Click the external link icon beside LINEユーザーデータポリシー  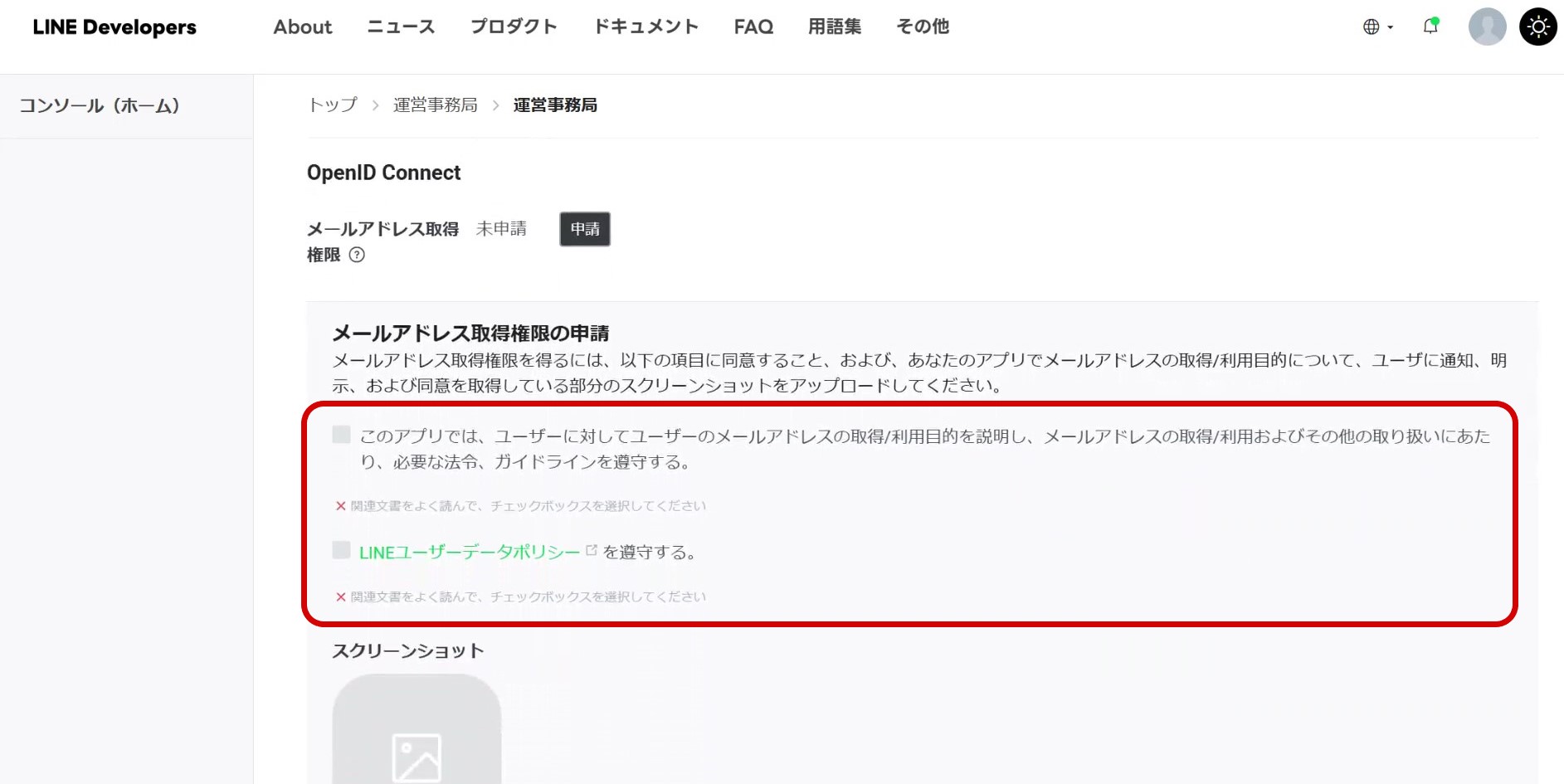pos(592,550)
